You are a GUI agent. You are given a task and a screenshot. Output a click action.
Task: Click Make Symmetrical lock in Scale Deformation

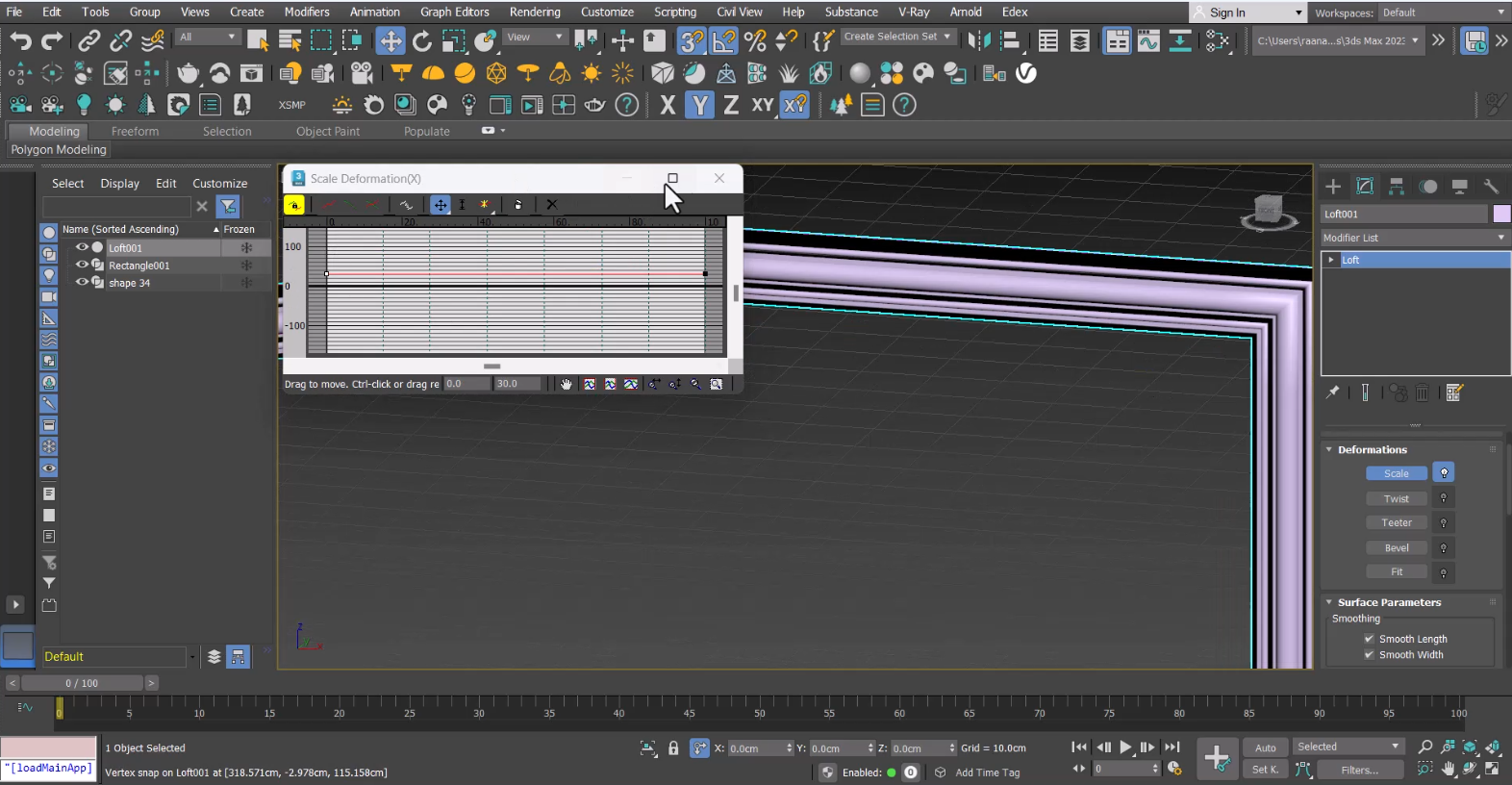[294, 204]
